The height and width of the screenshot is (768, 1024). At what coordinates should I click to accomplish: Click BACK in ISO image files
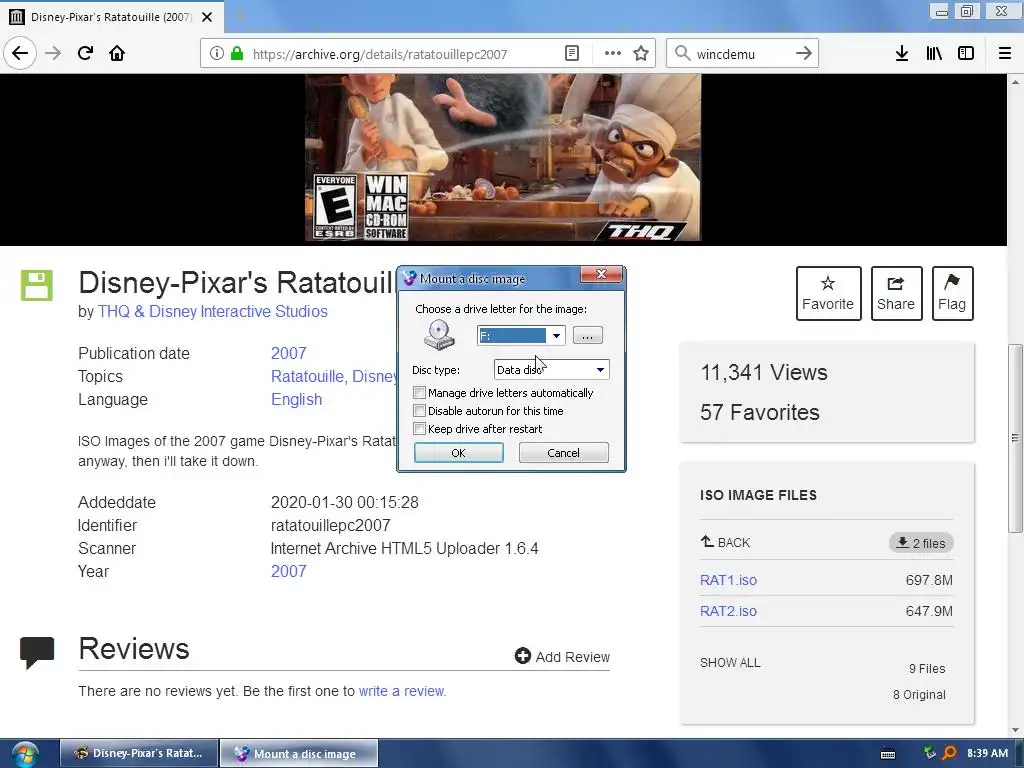coord(726,542)
